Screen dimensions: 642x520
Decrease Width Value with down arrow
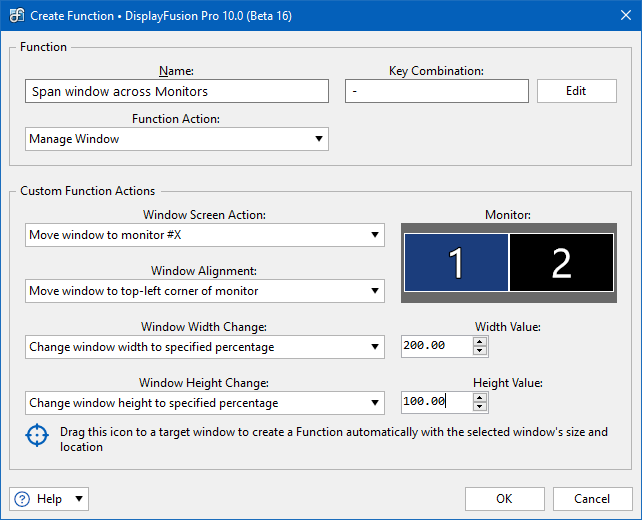(x=479, y=351)
